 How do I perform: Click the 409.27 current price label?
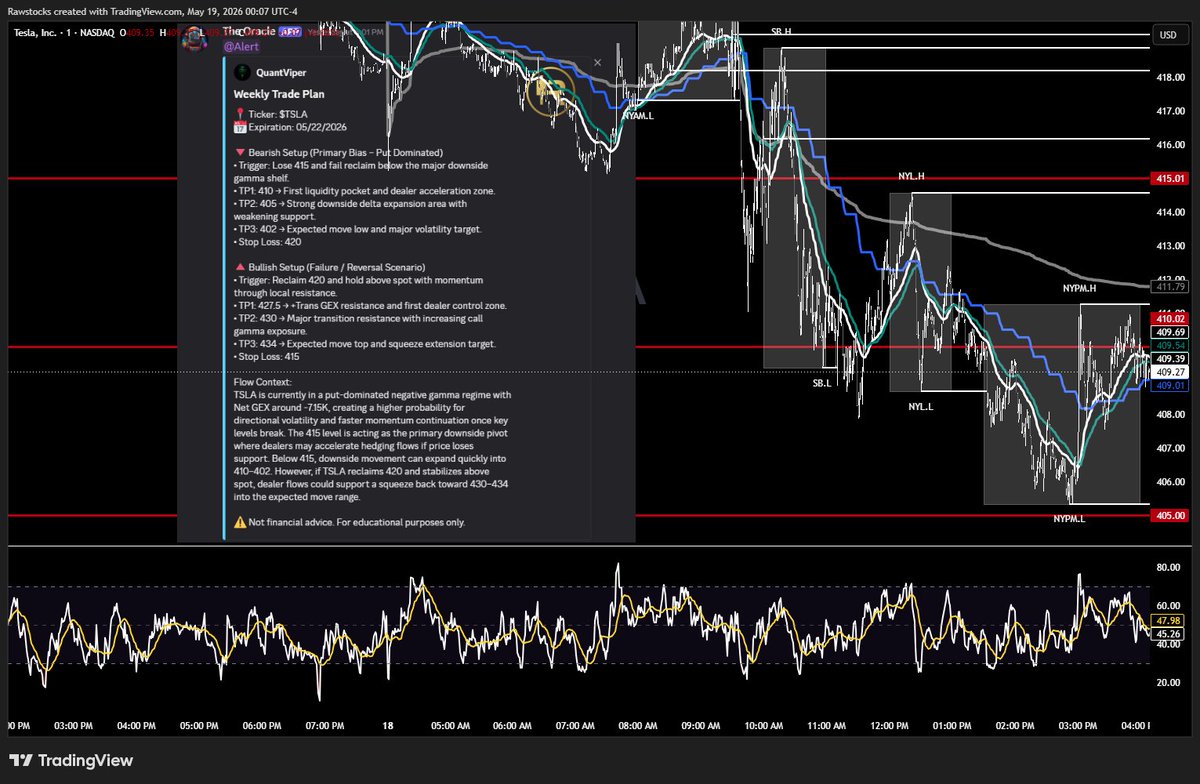1169,371
